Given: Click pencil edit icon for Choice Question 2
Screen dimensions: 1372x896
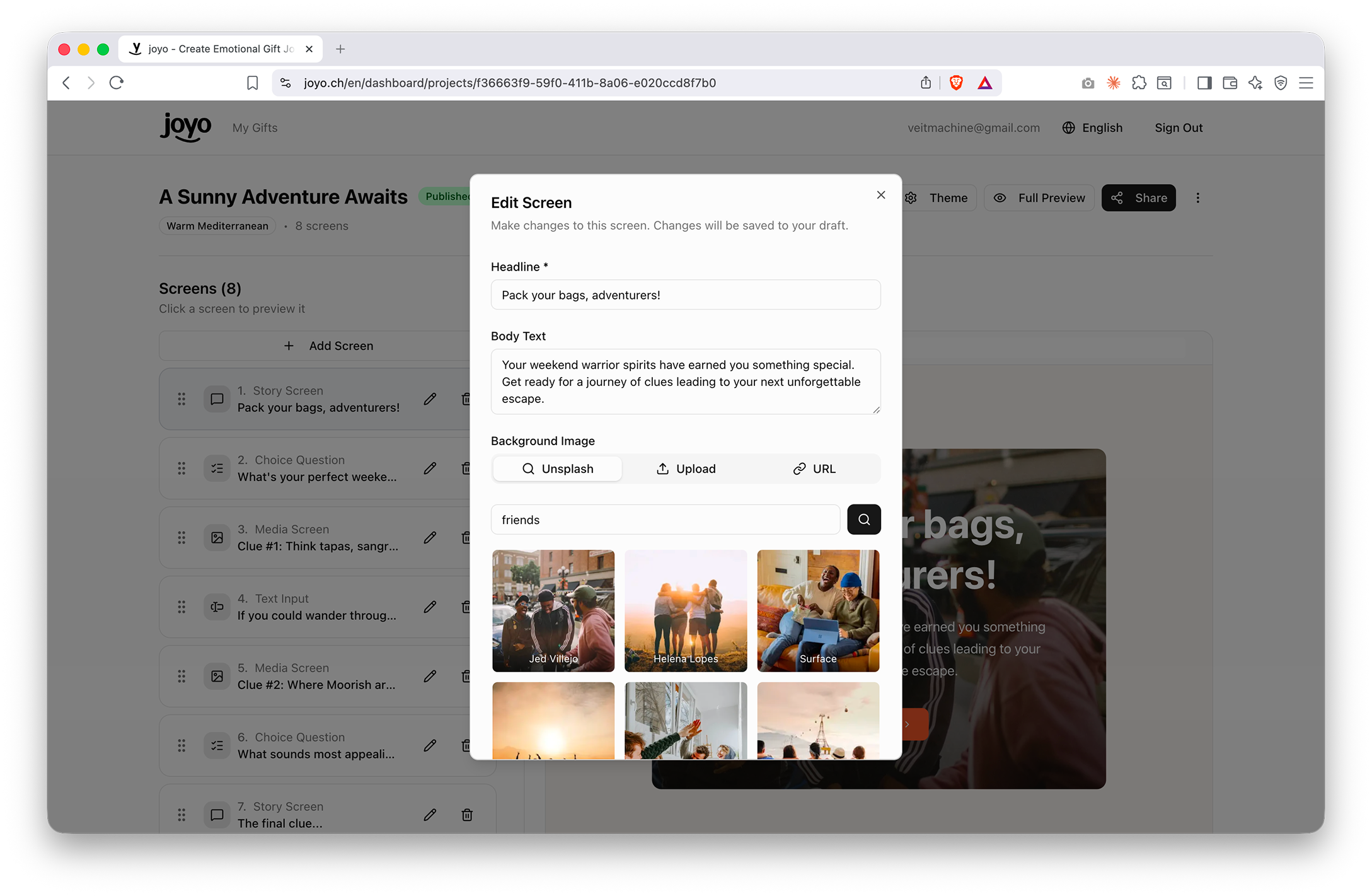Looking at the screenshot, I should click(x=430, y=468).
